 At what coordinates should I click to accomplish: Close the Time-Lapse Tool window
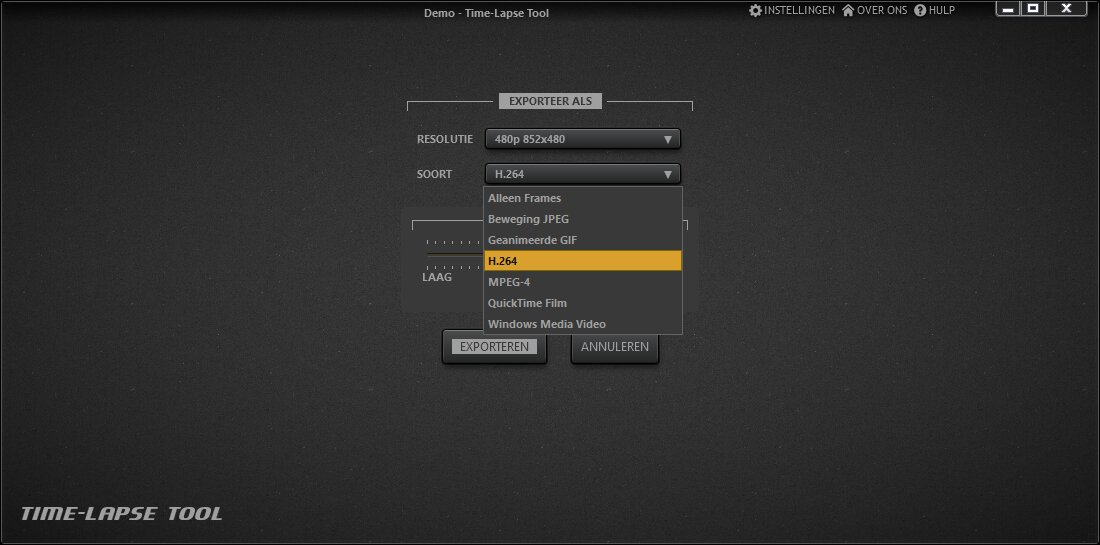tap(1067, 9)
